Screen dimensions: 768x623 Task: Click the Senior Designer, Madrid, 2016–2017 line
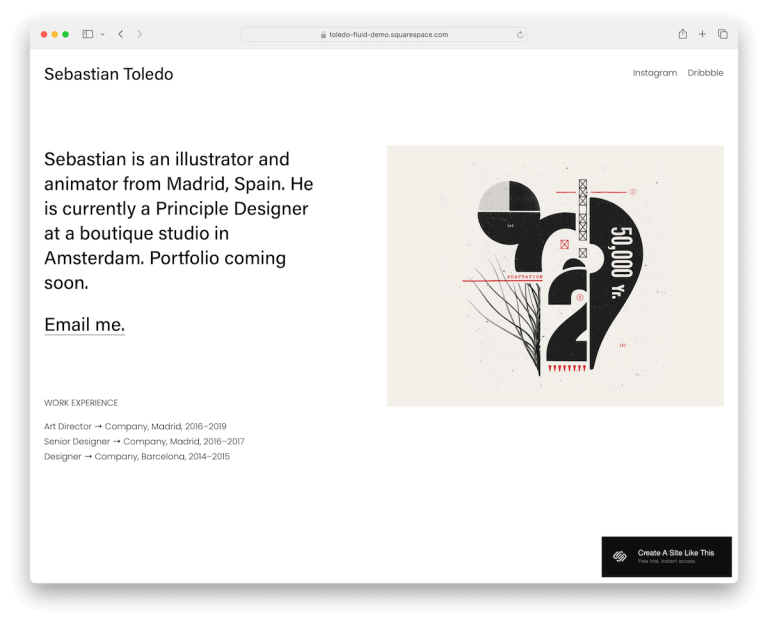[144, 441]
